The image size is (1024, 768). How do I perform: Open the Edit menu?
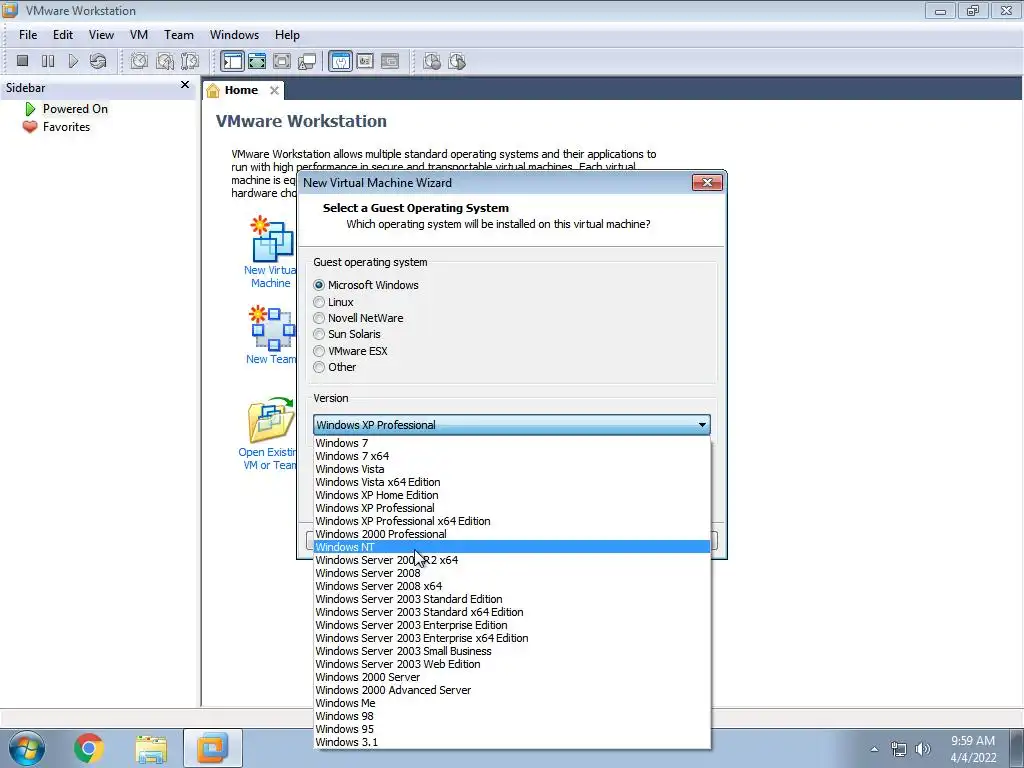pos(63,35)
